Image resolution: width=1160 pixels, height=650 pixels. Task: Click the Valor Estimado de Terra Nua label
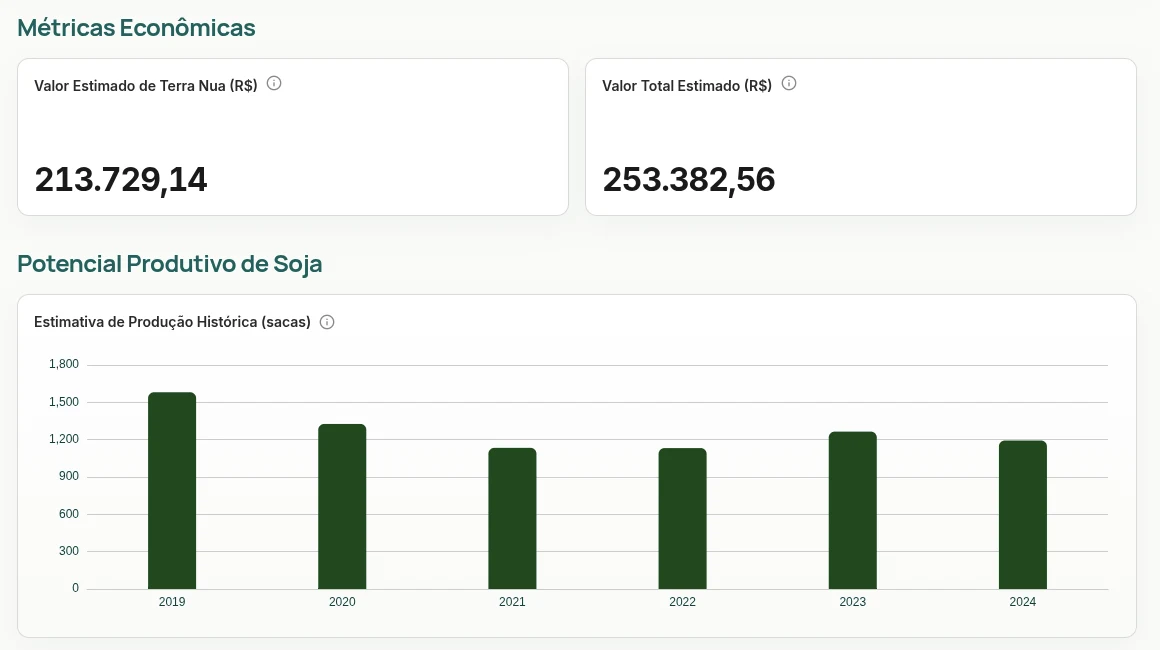click(x=146, y=86)
